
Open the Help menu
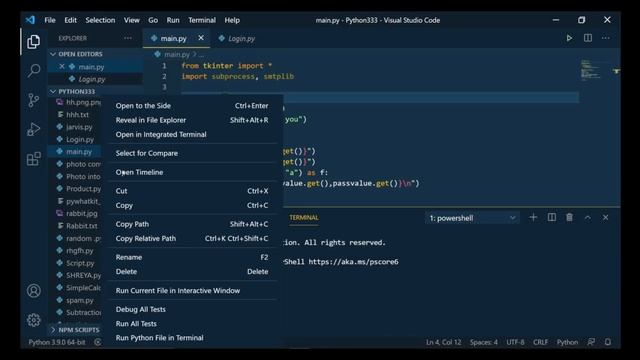tap(232, 20)
